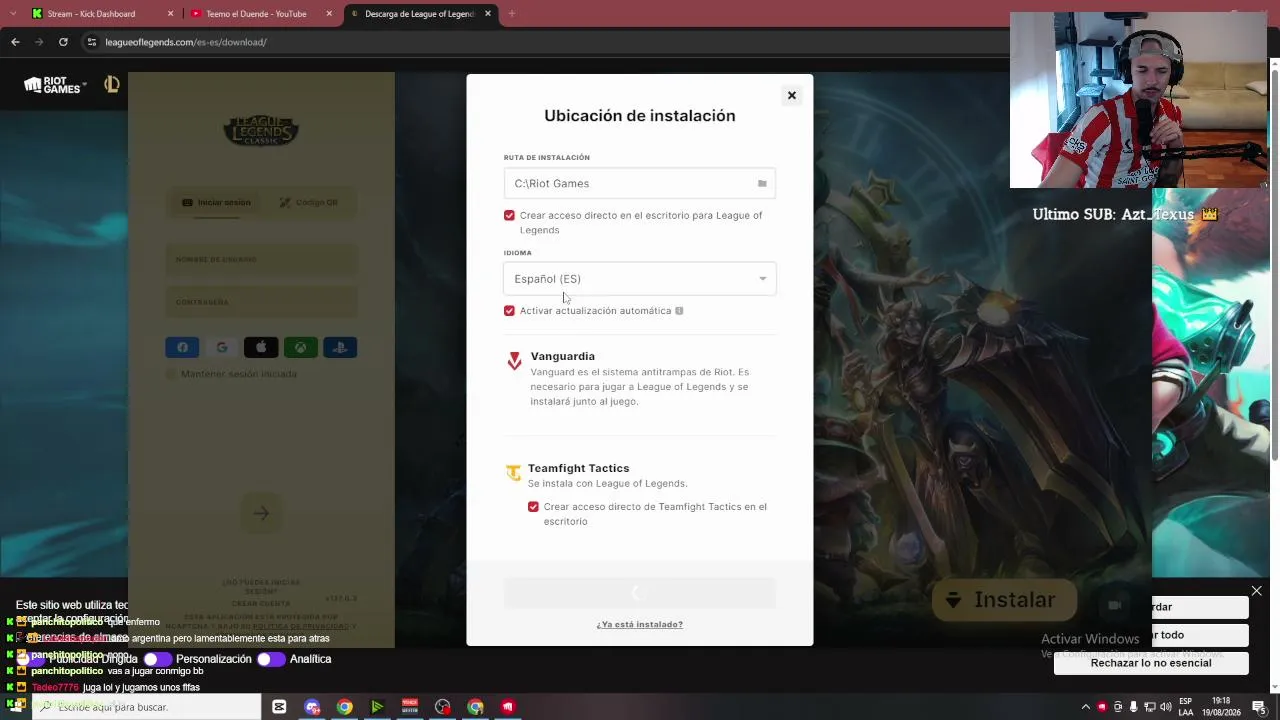The height and width of the screenshot is (720, 1280).
Task: Dismiss the cookie settings panel
Action: (1257, 592)
